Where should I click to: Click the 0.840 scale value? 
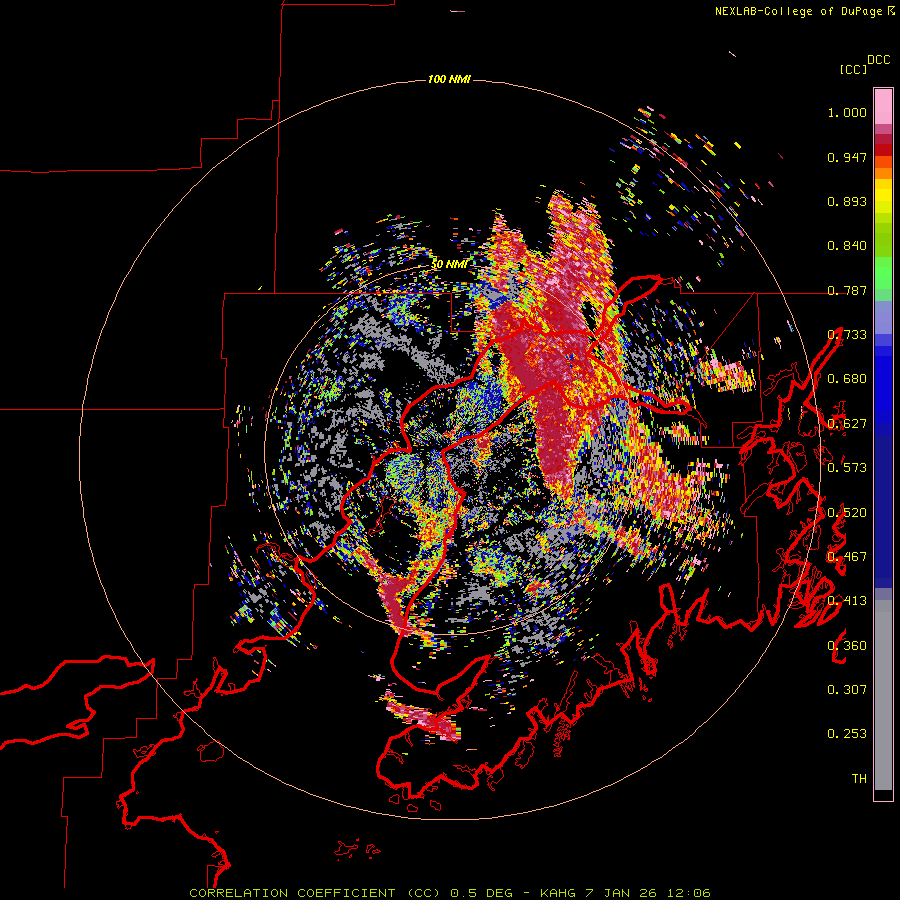[847, 246]
